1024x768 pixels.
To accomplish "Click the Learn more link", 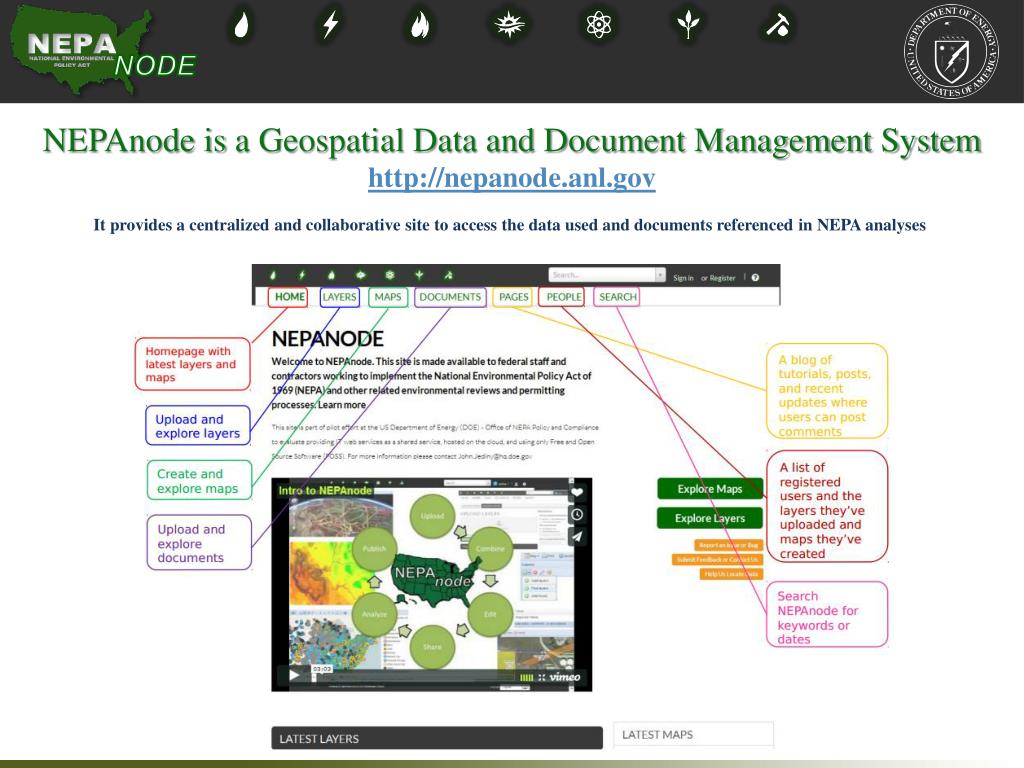I will 342,405.
